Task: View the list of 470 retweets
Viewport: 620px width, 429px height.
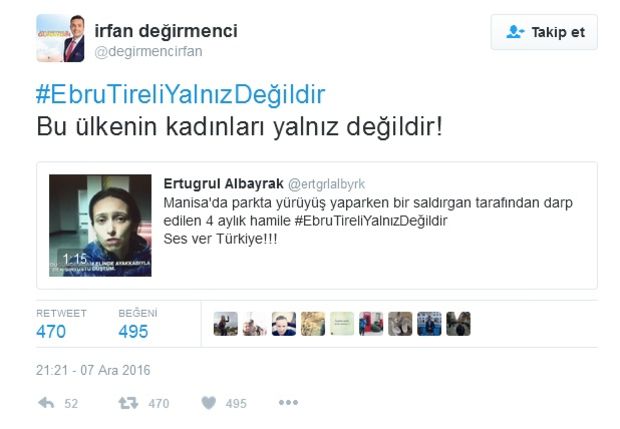Action: click(61, 324)
